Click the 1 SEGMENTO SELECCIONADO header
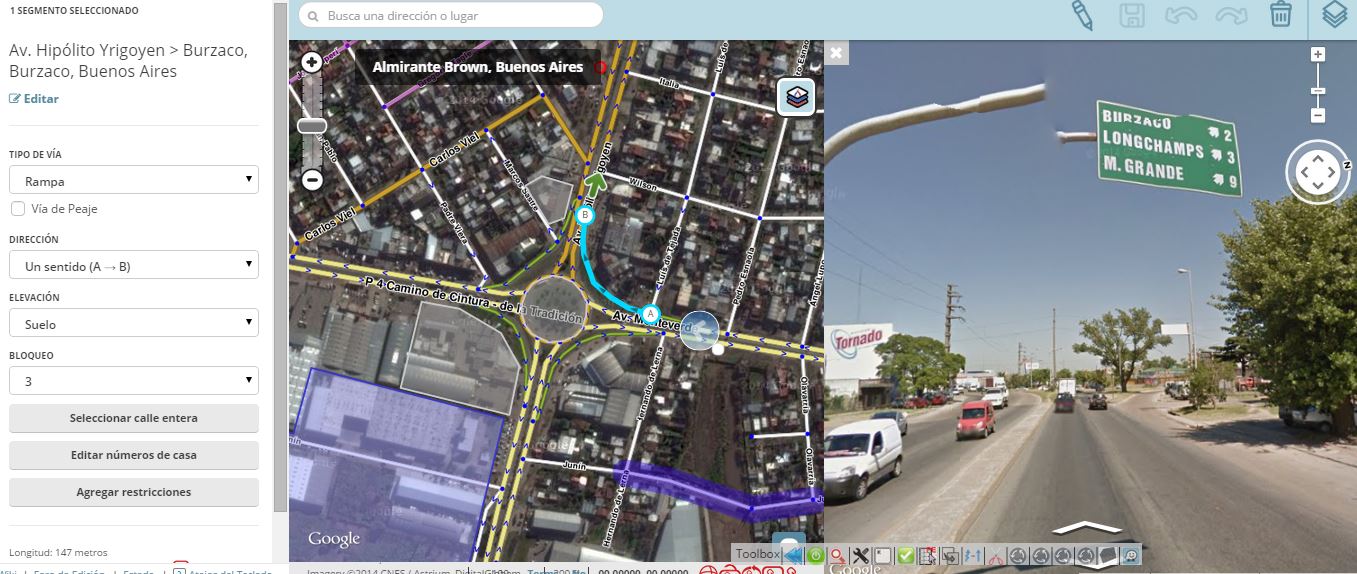The height and width of the screenshot is (574, 1357). 74,11
